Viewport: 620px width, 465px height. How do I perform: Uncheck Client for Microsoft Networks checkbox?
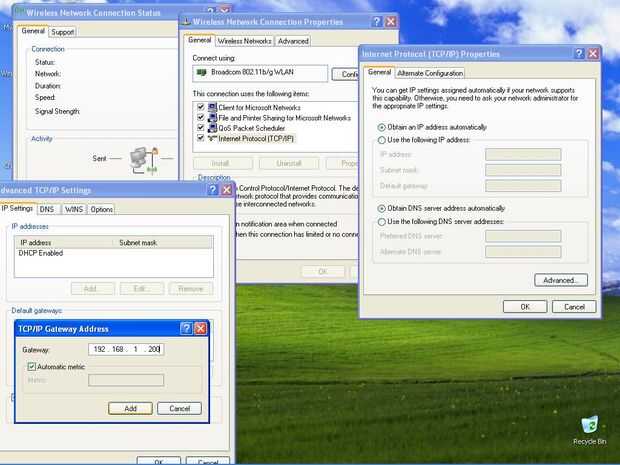(200, 107)
